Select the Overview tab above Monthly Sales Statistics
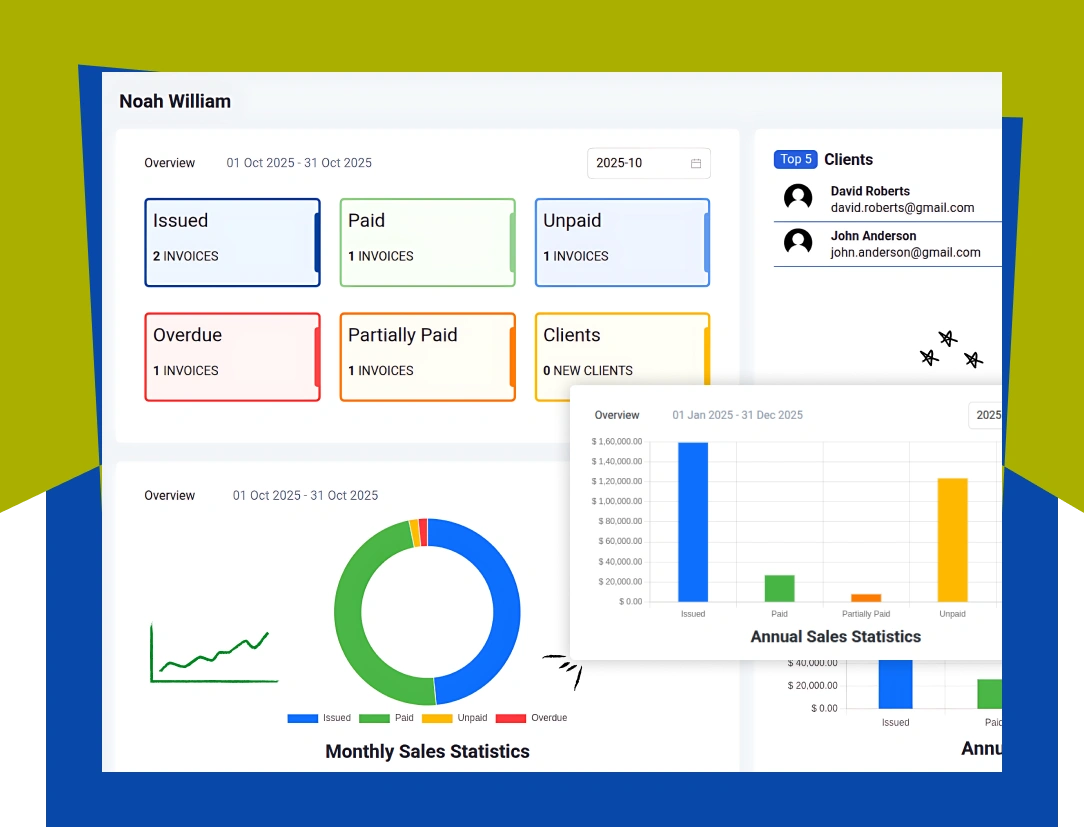The image size is (1084, 827). point(169,495)
